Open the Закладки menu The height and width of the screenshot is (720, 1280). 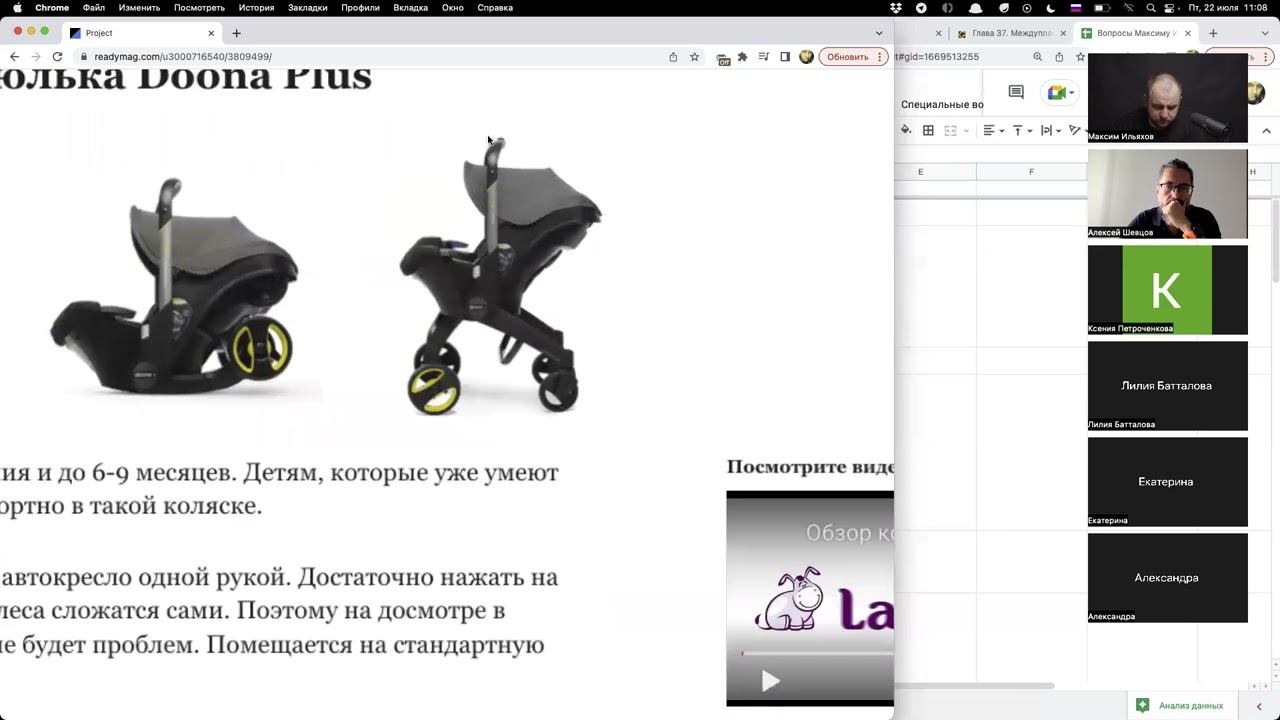pos(307,8)
